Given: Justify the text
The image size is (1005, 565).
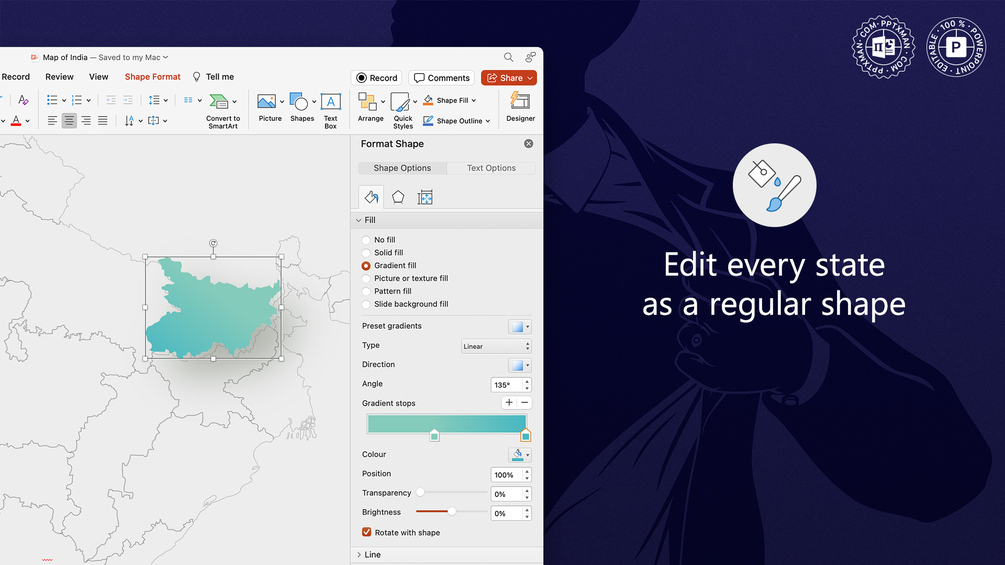Looking at the screenshot, I should pyautogui.click(x=103, y=120).
